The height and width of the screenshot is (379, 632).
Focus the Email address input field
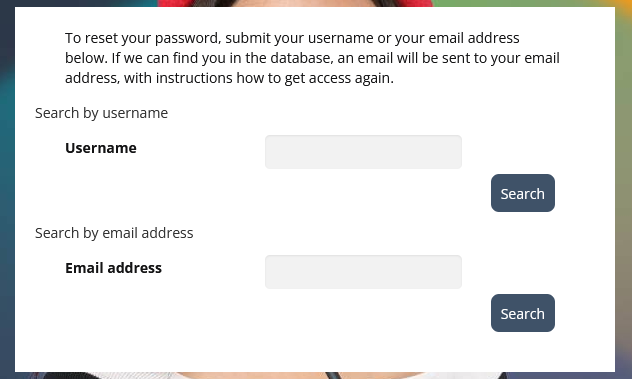pyautogui.click(x=363, y=272)
